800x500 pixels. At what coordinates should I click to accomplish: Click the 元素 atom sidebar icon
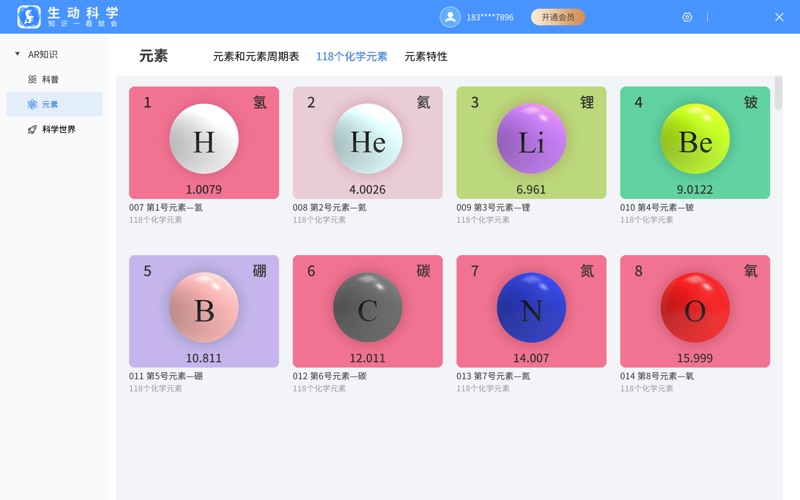coord(32,104)
